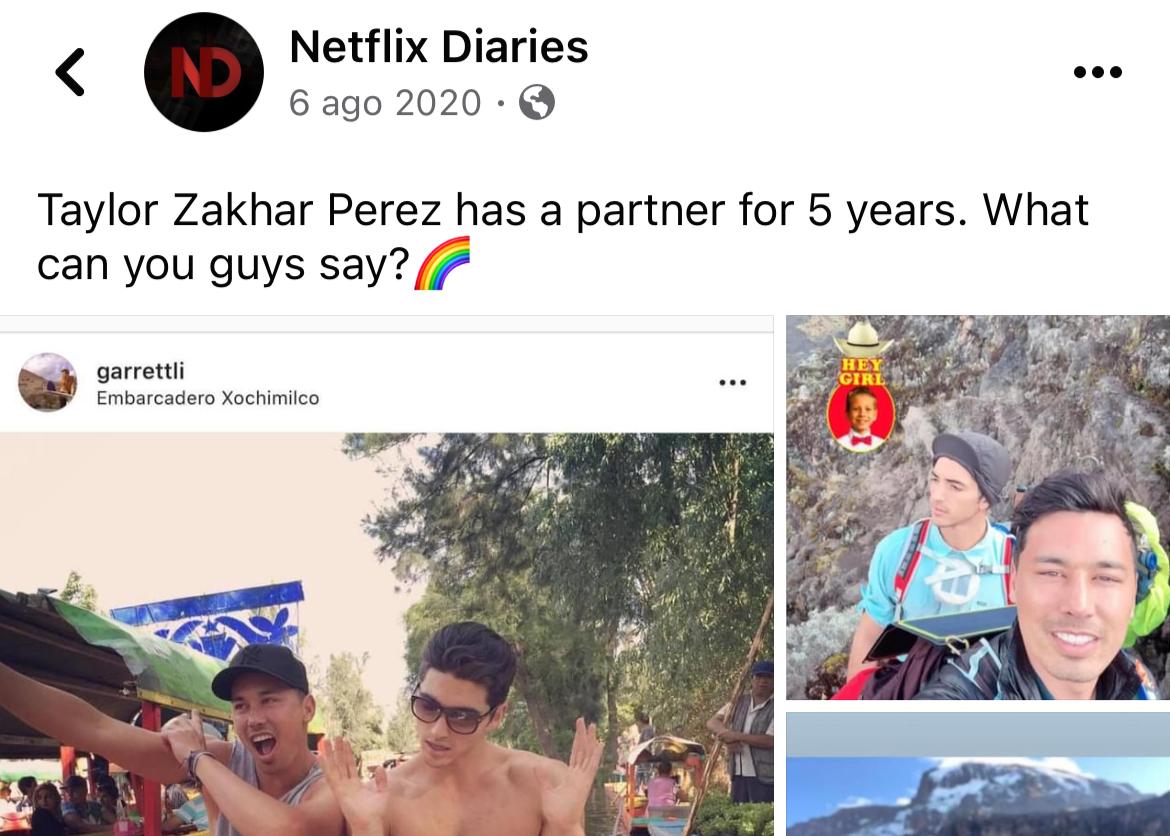This screenshot has height=836, width=1170.
Task: Click the public globe privacy icon
Action: tap(536, 102)
